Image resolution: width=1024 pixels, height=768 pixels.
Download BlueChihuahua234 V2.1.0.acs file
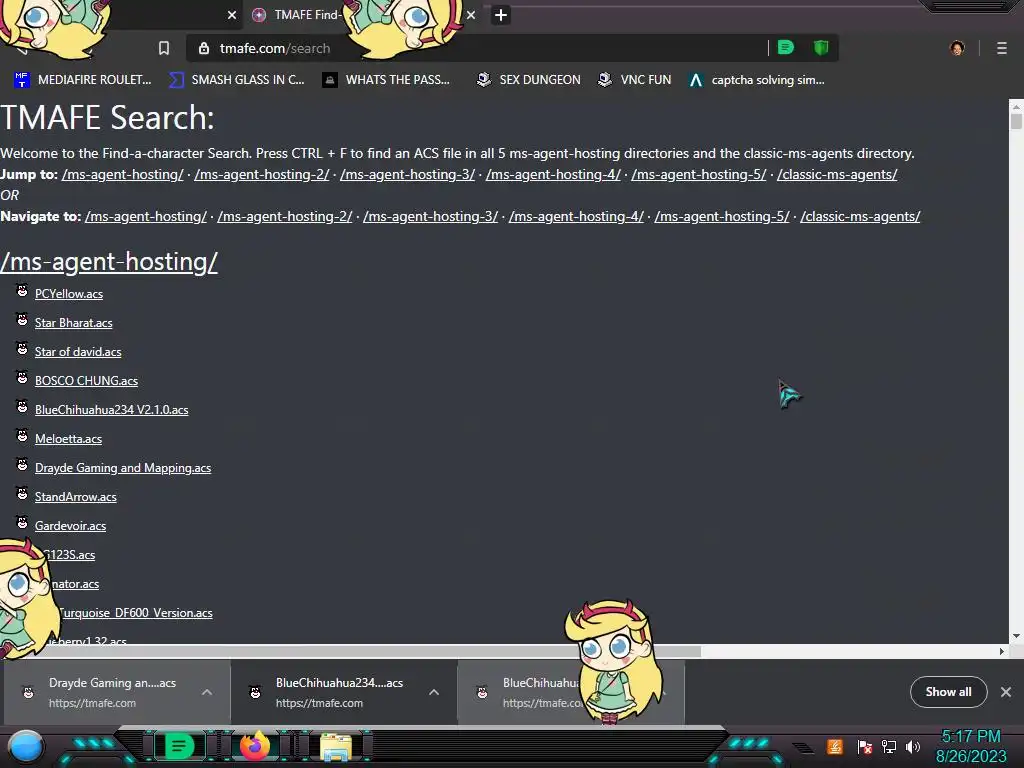112,410
